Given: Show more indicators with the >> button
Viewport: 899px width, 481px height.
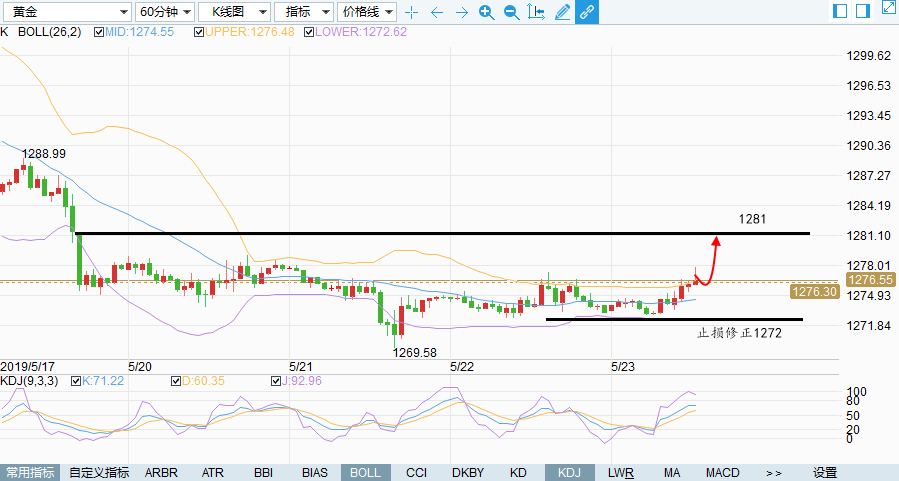Looking at the screenshot, I should pos(773,473).
